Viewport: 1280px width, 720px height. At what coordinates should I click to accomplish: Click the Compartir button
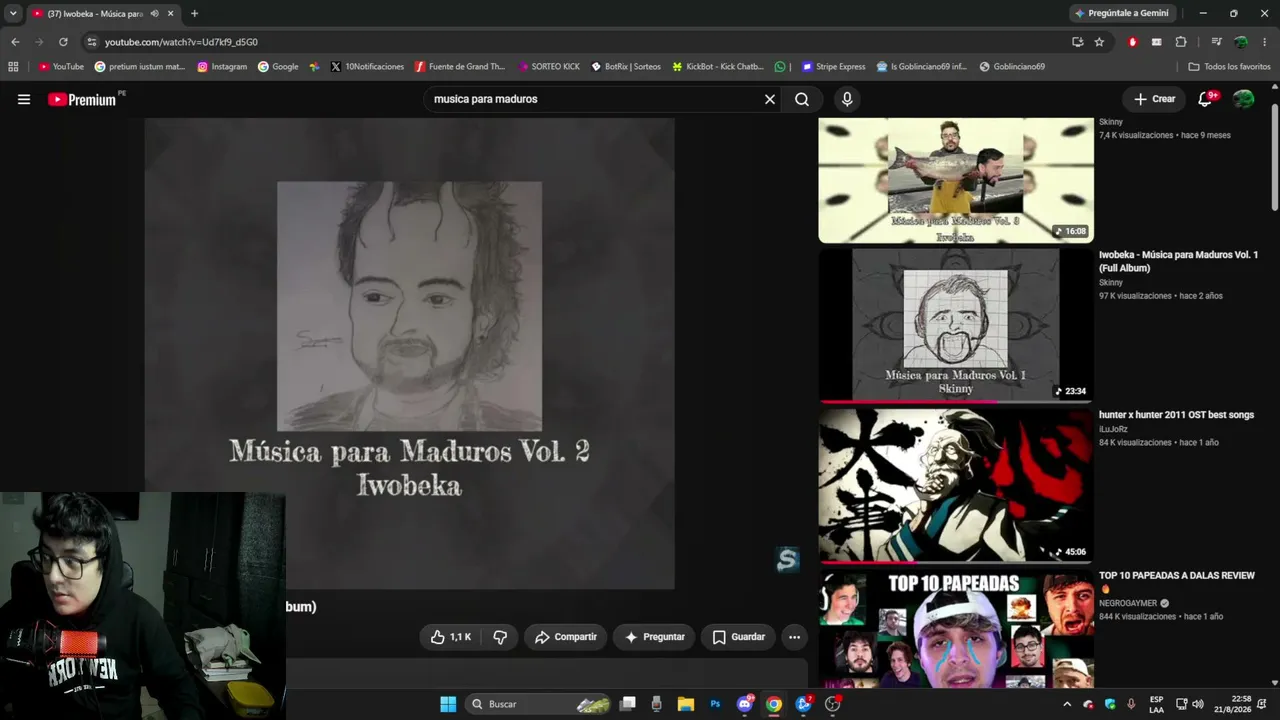click(566, 637)
